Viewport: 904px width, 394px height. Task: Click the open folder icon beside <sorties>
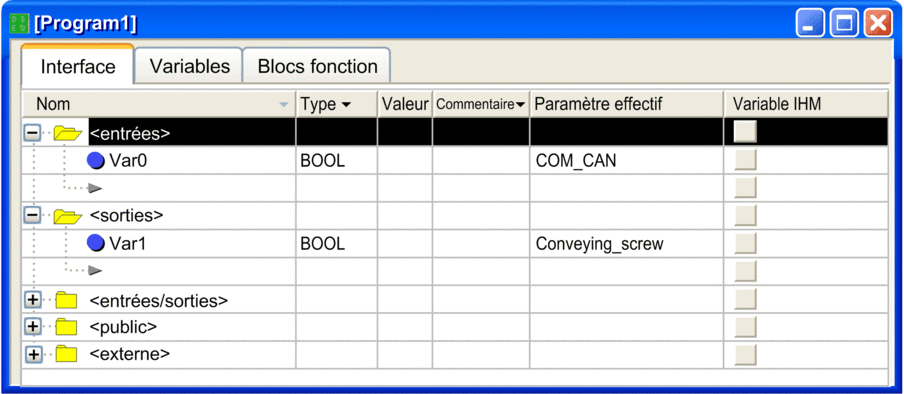(67, 216)
